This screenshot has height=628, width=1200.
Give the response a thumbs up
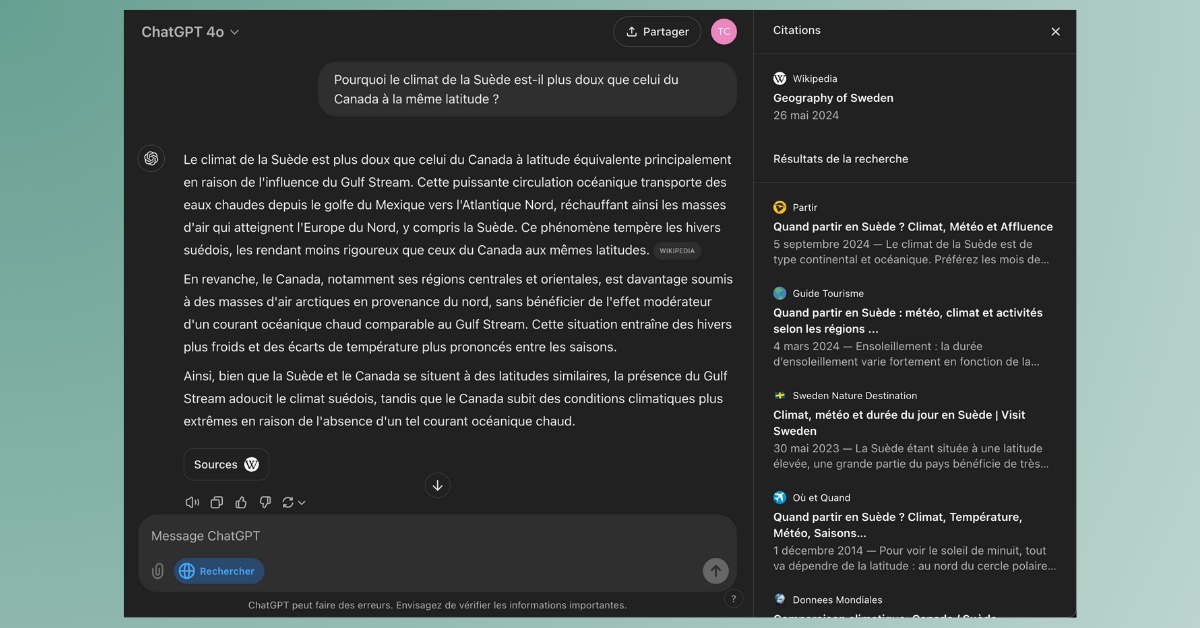(x=241, y=502)
